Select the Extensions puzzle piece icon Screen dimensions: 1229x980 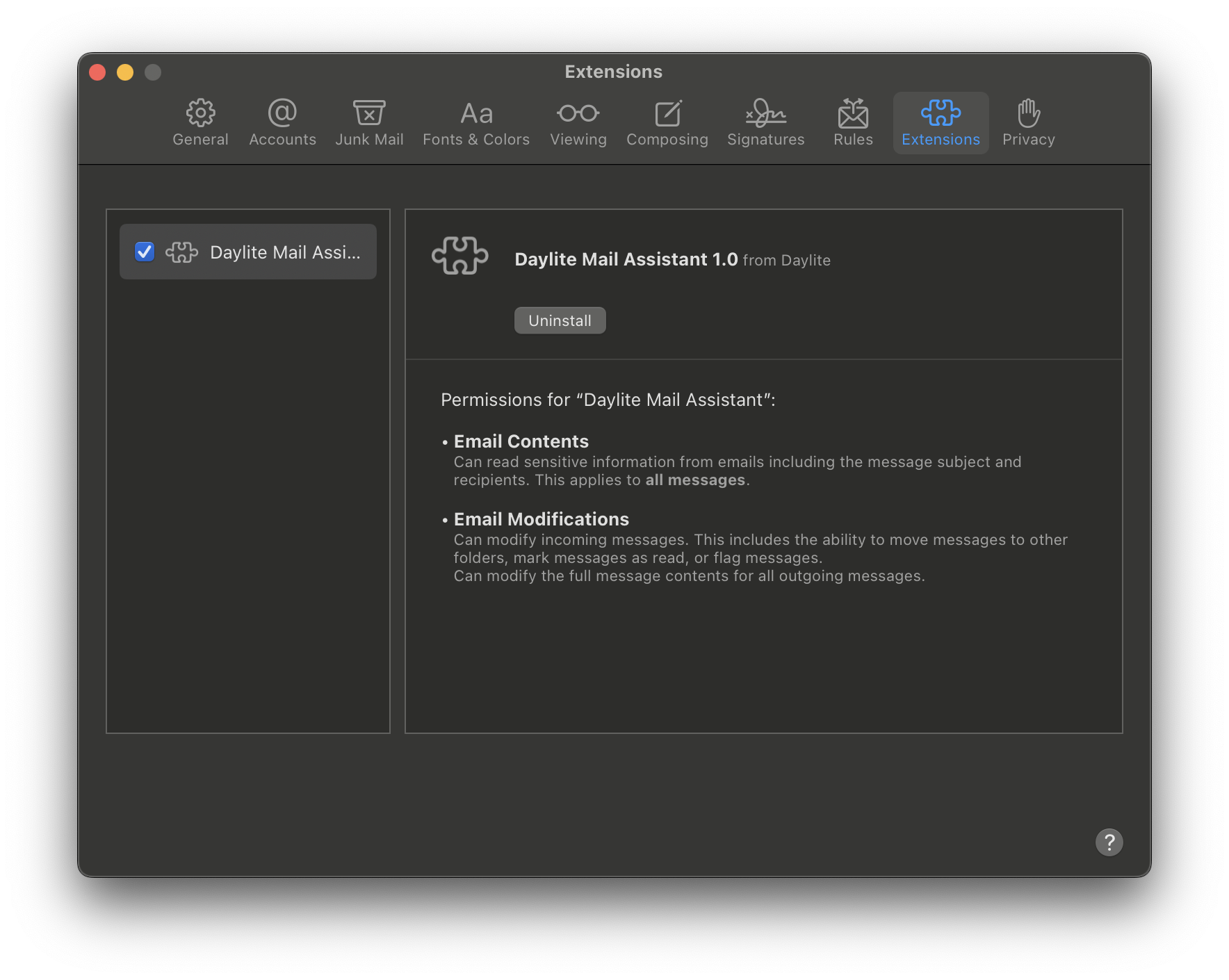(x=941, y=113)
